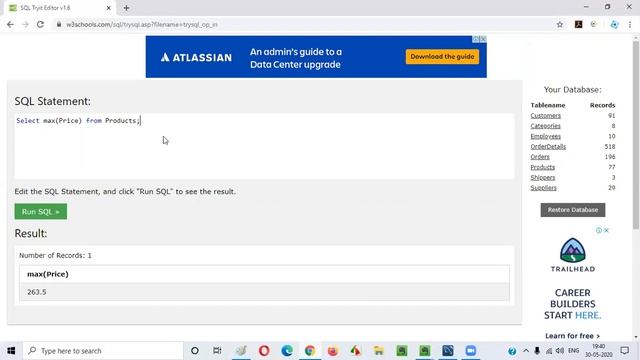Open Cortana circle icon in taskbar
The width and height of the screenshot is (640, 360).
195,351
